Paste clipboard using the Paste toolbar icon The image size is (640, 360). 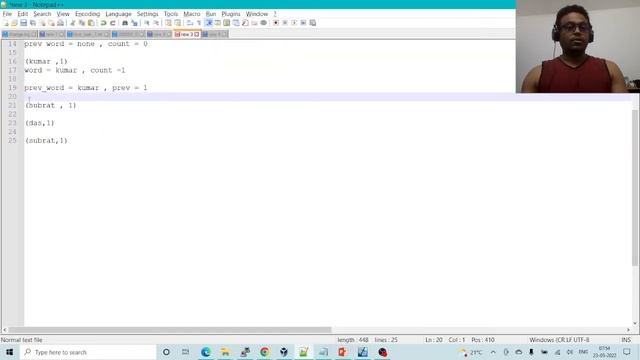coord(91,23)
